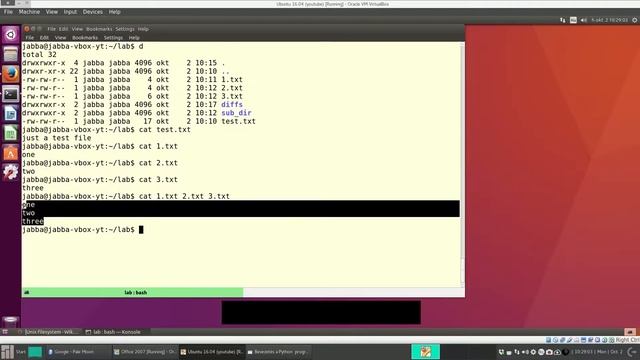Screen dimensions: 640x360
Task: Open LibreOffice Calc from the launcher
Action: coord(11,133)
